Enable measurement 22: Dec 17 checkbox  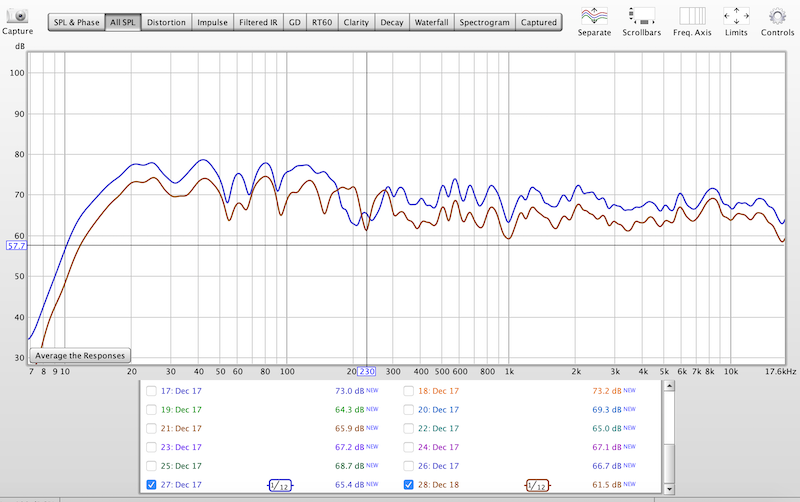coord(408,429)
